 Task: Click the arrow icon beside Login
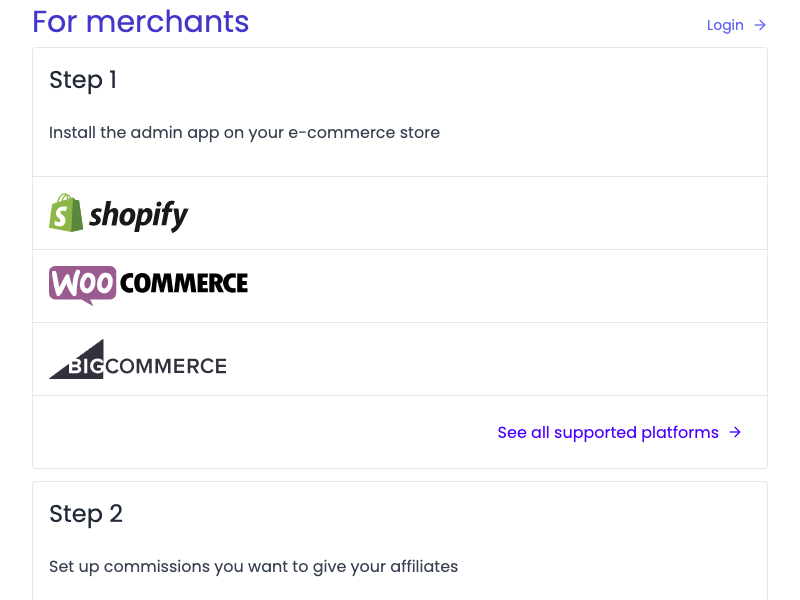click(760, 25)
